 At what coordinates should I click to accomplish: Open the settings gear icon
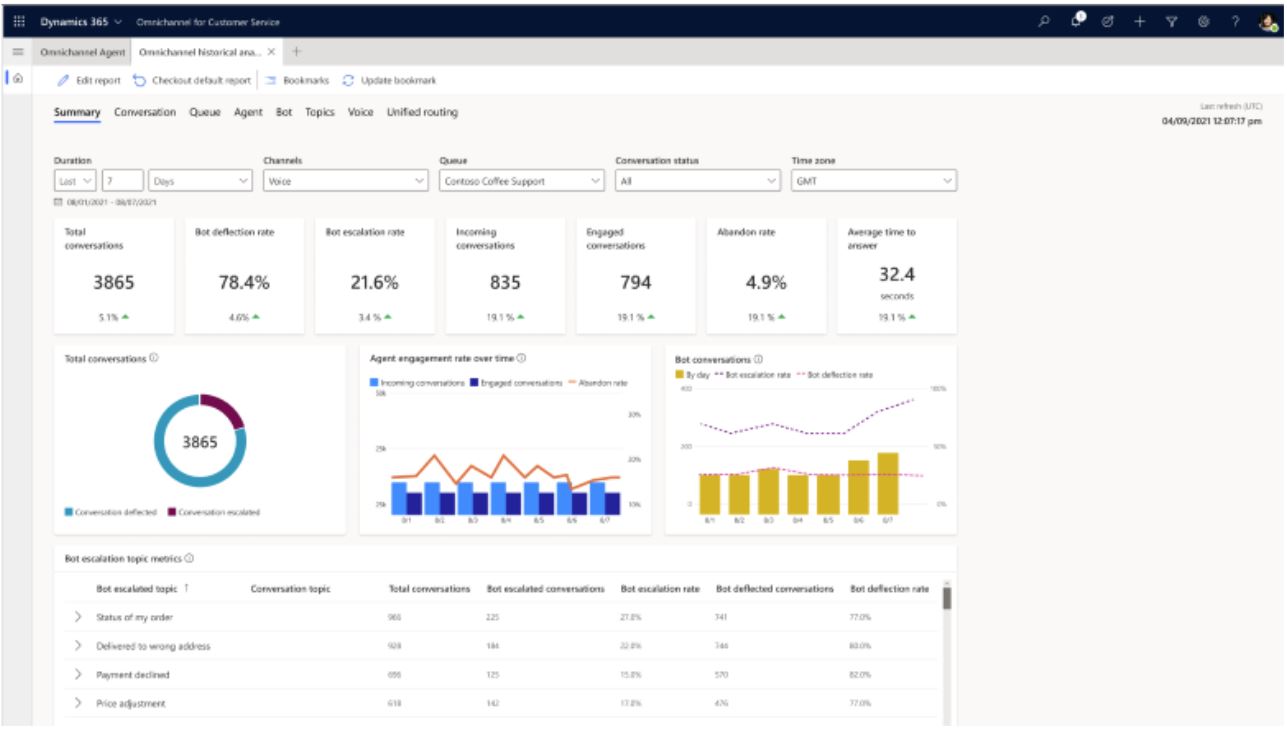(x=1203, y=21)
